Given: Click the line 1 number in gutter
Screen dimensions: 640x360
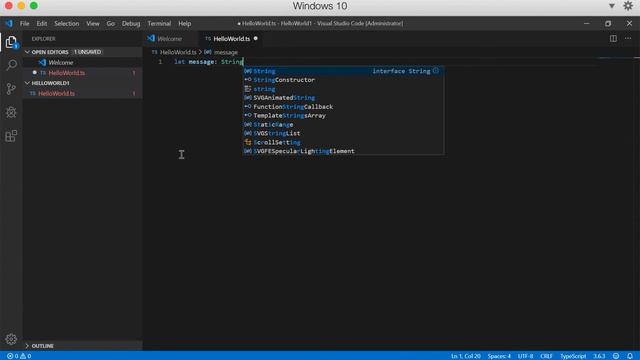Looking at the screenshot, I should (x=160, y=62).
